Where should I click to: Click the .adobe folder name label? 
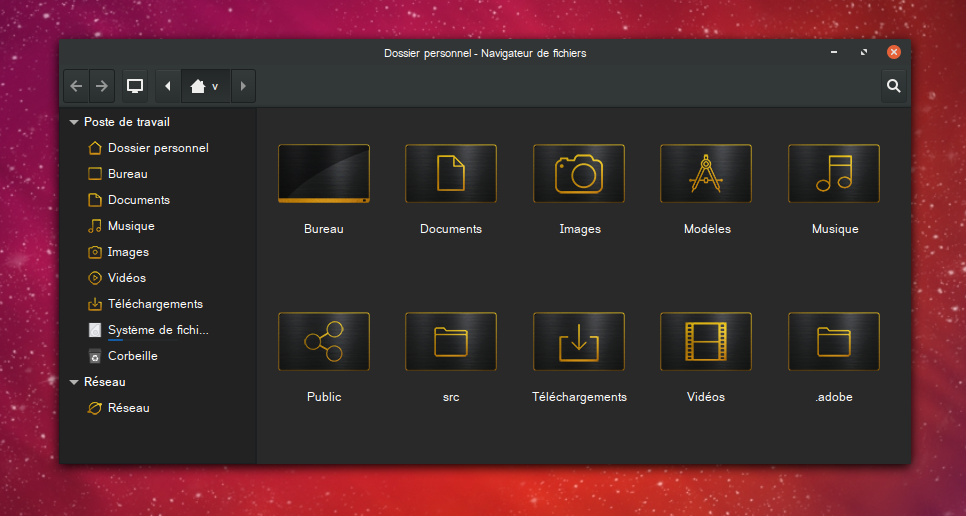click(x=834, y=397)
